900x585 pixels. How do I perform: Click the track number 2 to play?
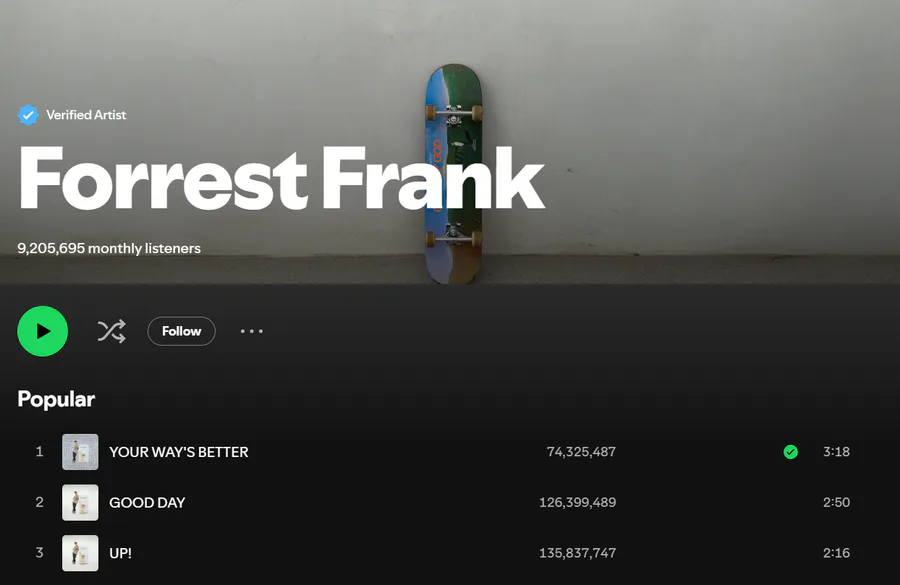point(39,502)
